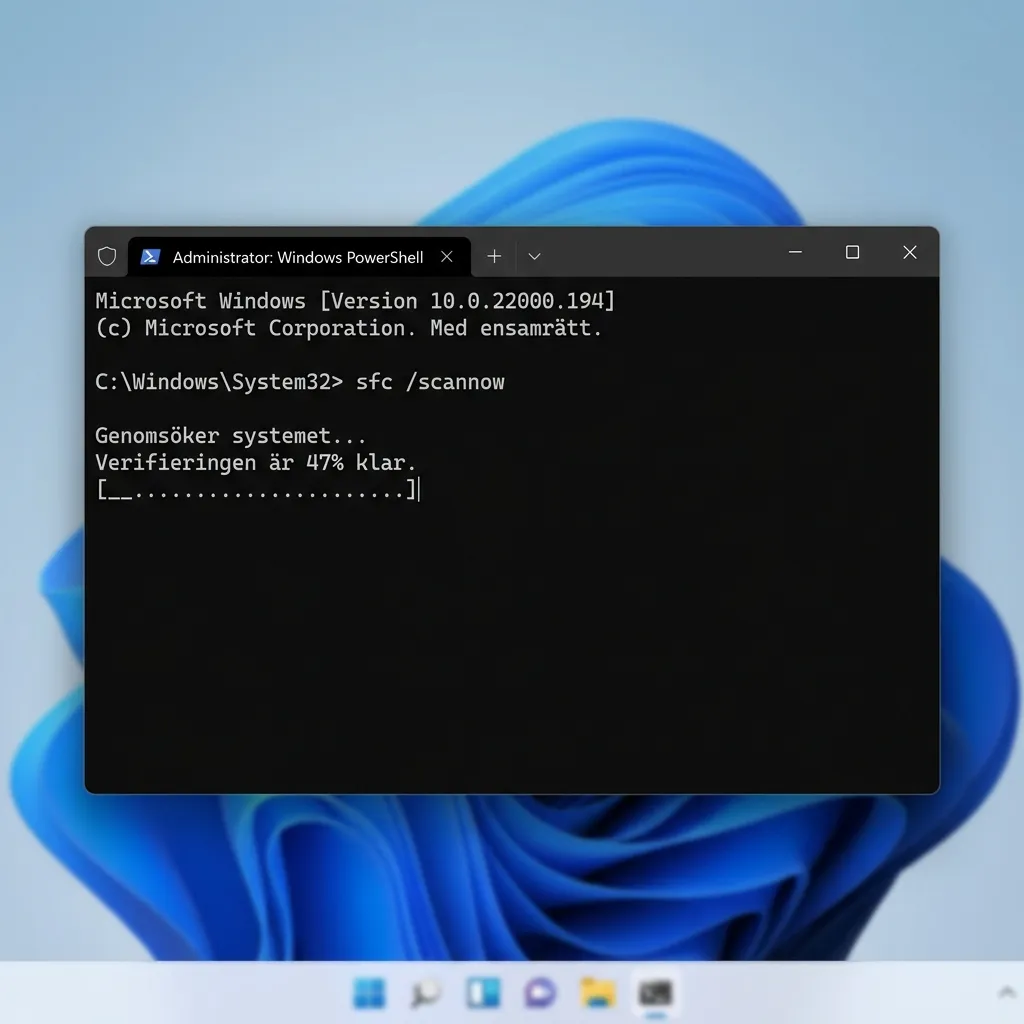Maximize the PowerShell terminal window
The image size is (1024, 1024).
click(852, 252)
